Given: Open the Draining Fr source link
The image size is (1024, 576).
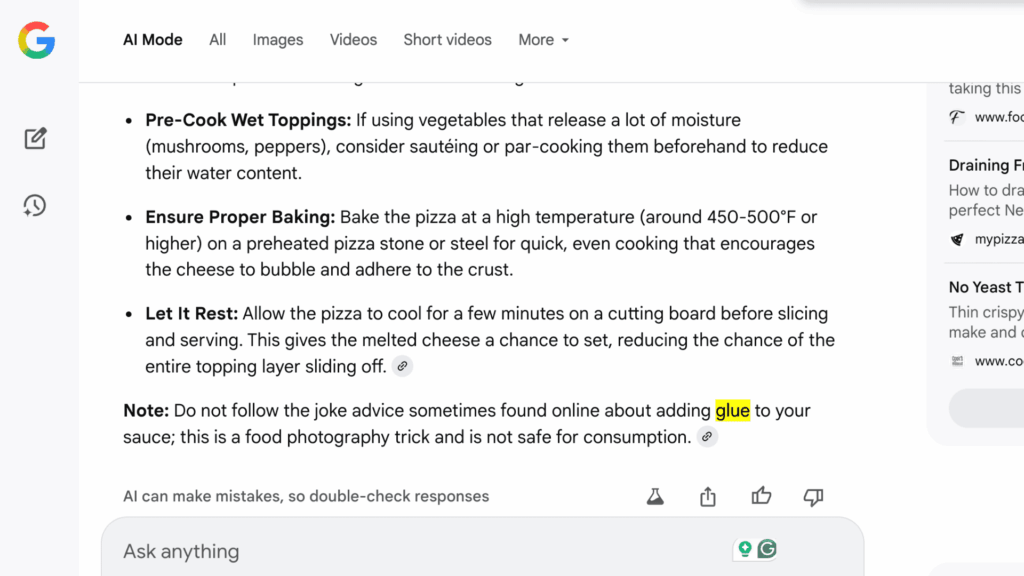Looking at the screenshot, I should pyautogui.click(x=985, y=164).
